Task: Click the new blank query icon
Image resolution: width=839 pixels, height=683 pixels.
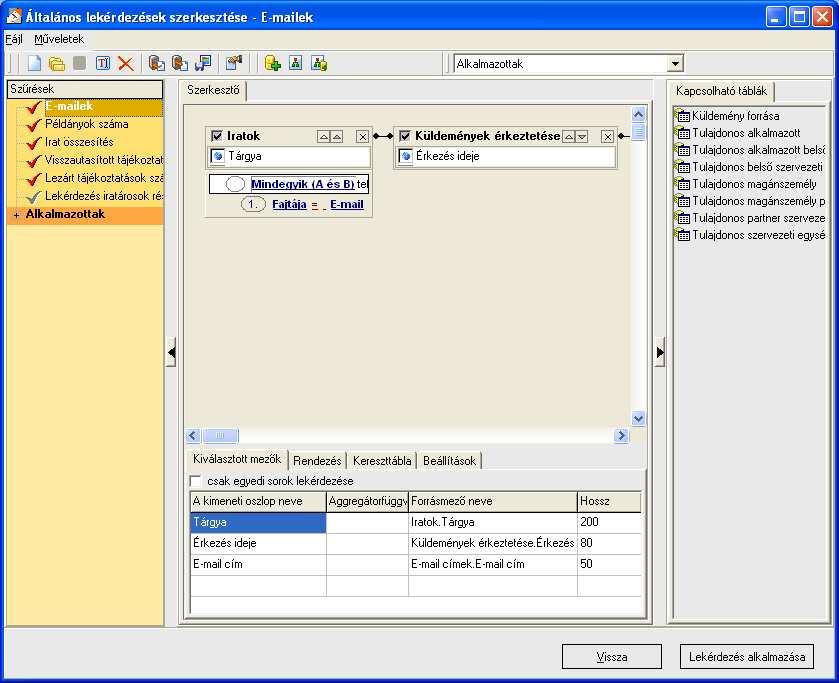Action: tap(34, 63)
